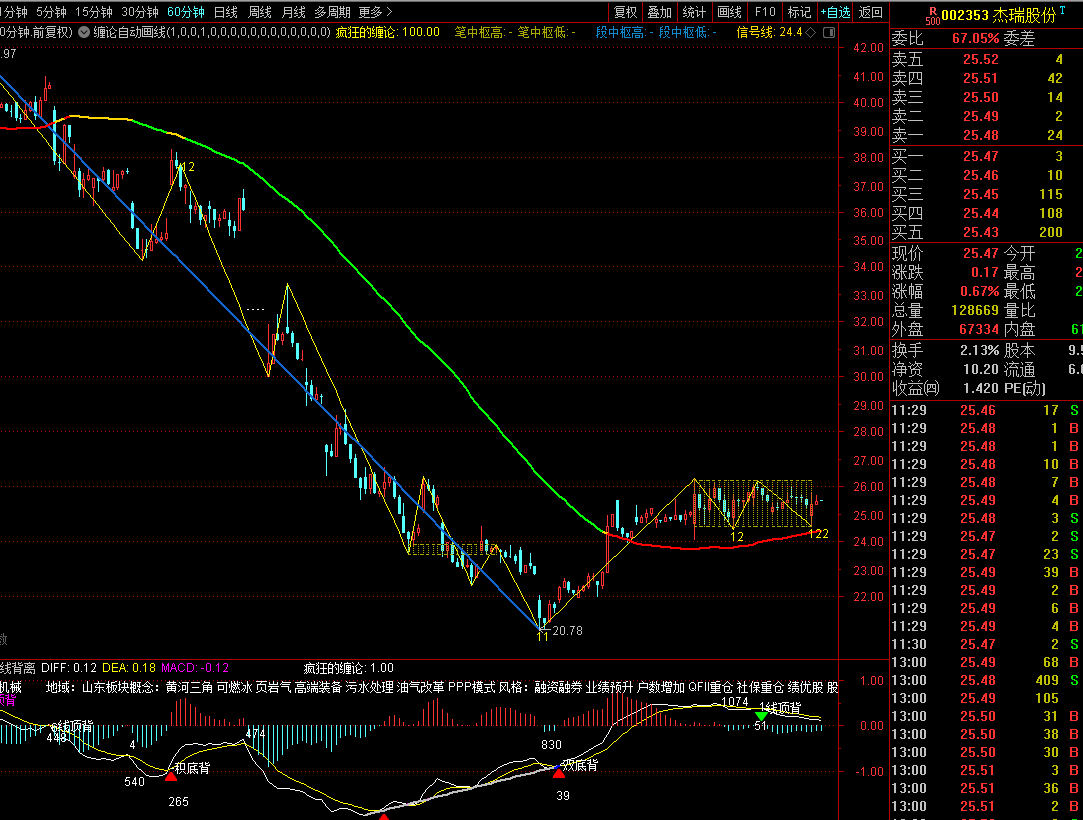The height and width of the screenshot is (820, 1083).
Task: Switch to the 日线 daily chart
Action: 226,12
